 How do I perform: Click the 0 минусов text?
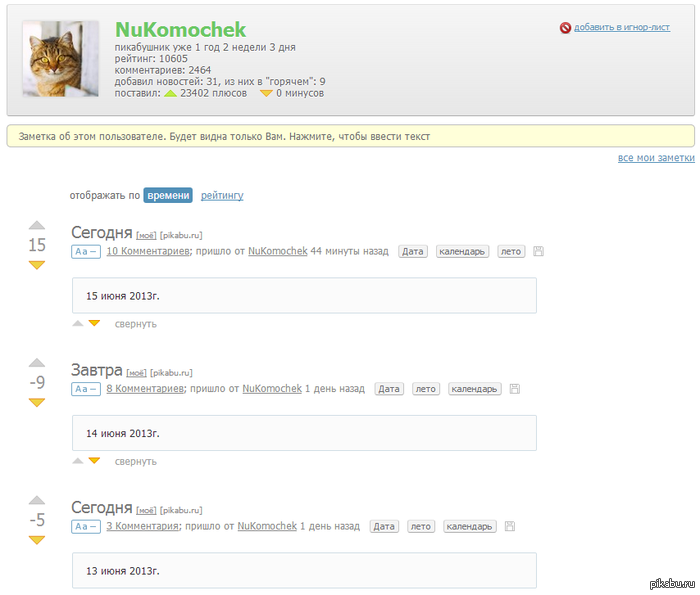(x=300, y=93)
